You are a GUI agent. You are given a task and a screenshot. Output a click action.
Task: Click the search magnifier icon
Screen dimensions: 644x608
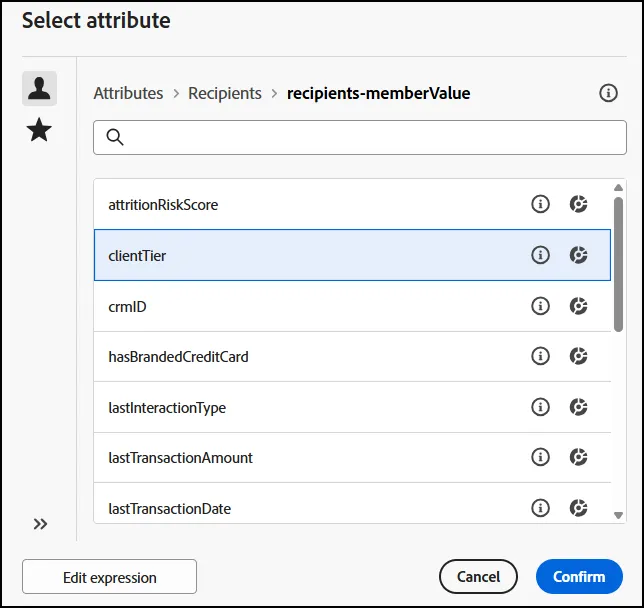click(115, 137)
